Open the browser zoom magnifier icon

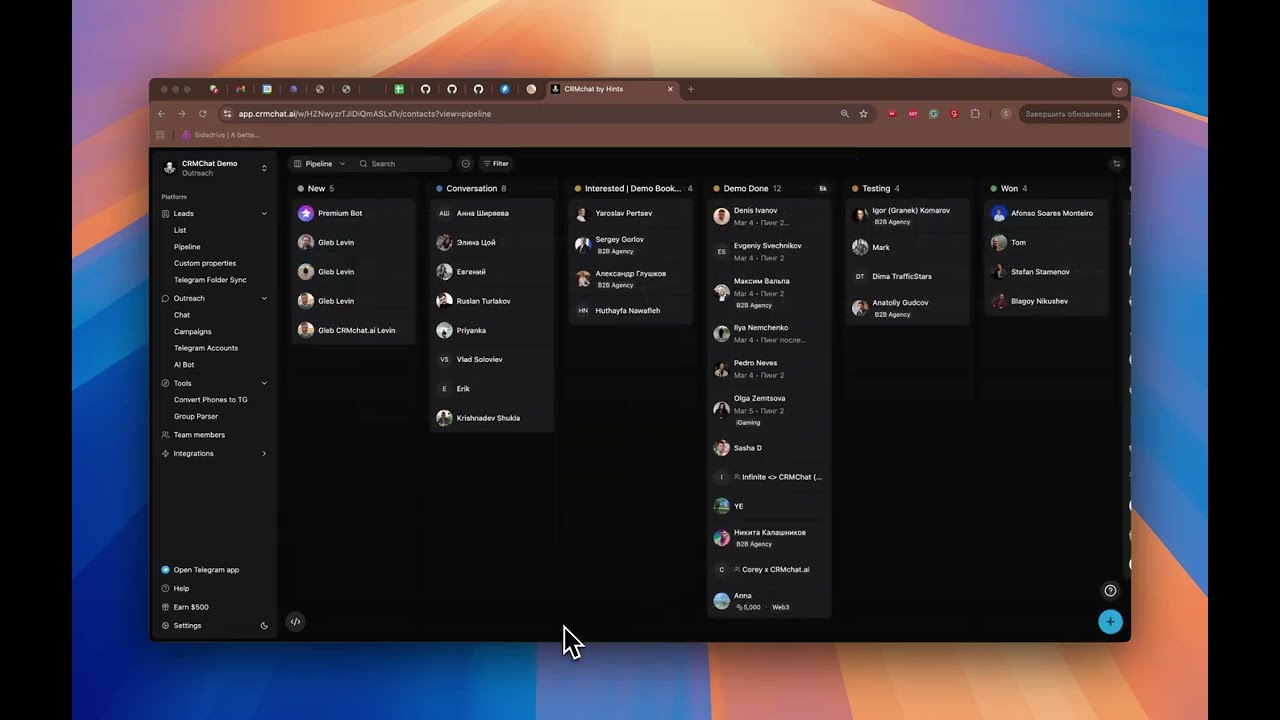click(845, 114)
